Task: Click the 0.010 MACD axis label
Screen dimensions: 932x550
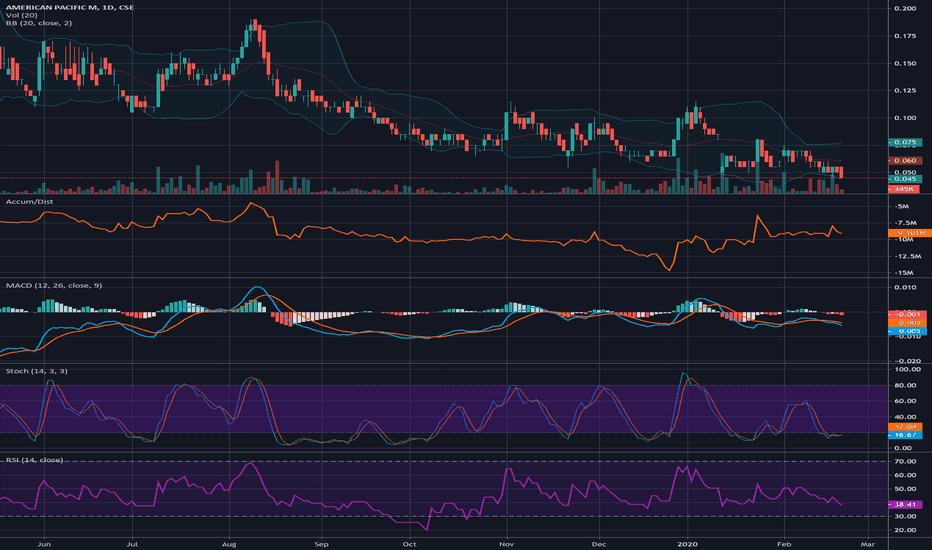Action: click(x=905, y=287)
